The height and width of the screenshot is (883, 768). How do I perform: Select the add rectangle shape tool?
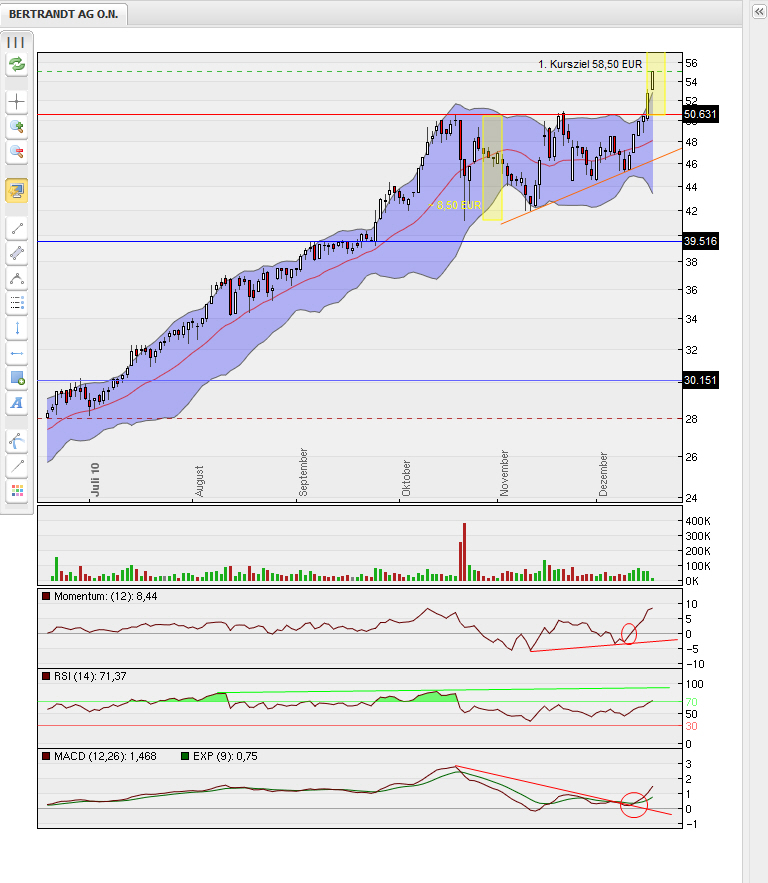point(17,378)
